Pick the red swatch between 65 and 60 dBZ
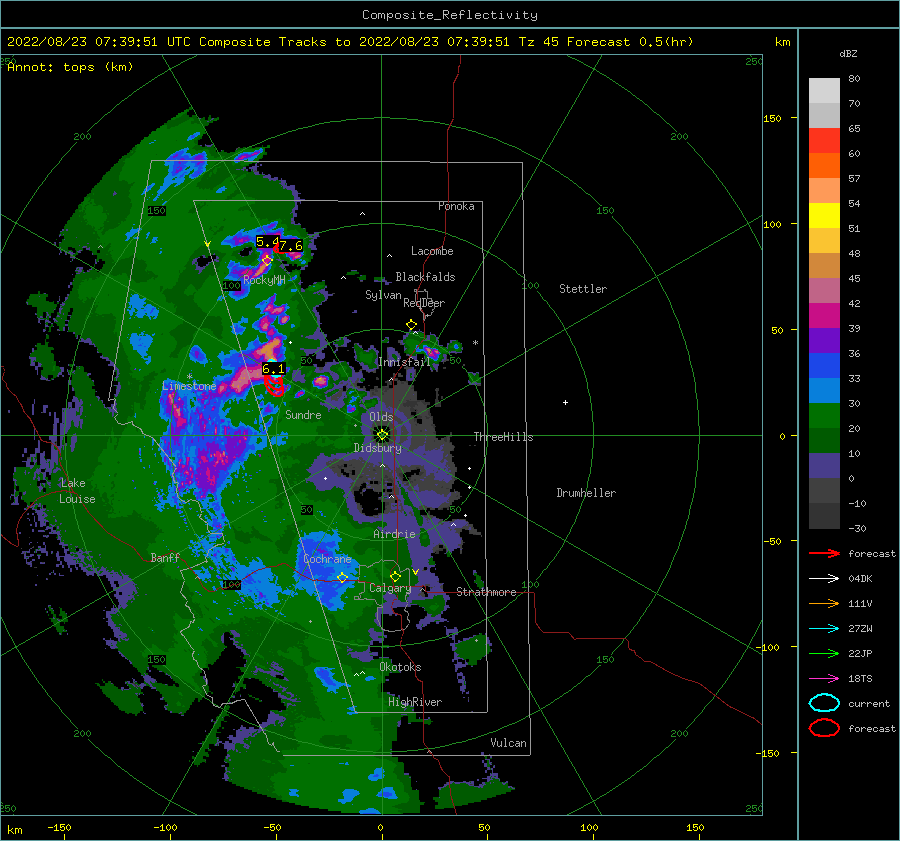This screenshot has width=900, height=841. [x=824, y=141]
